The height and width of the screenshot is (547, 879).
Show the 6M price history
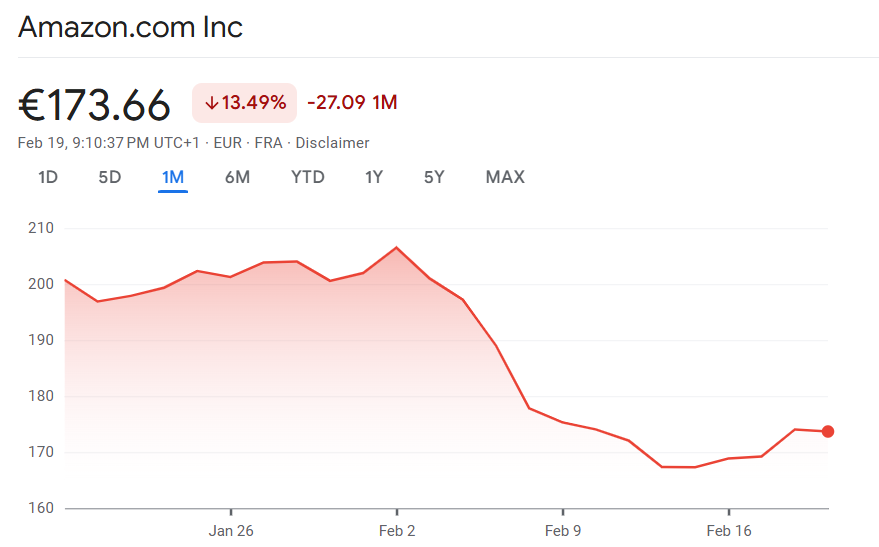coord(237,177)
